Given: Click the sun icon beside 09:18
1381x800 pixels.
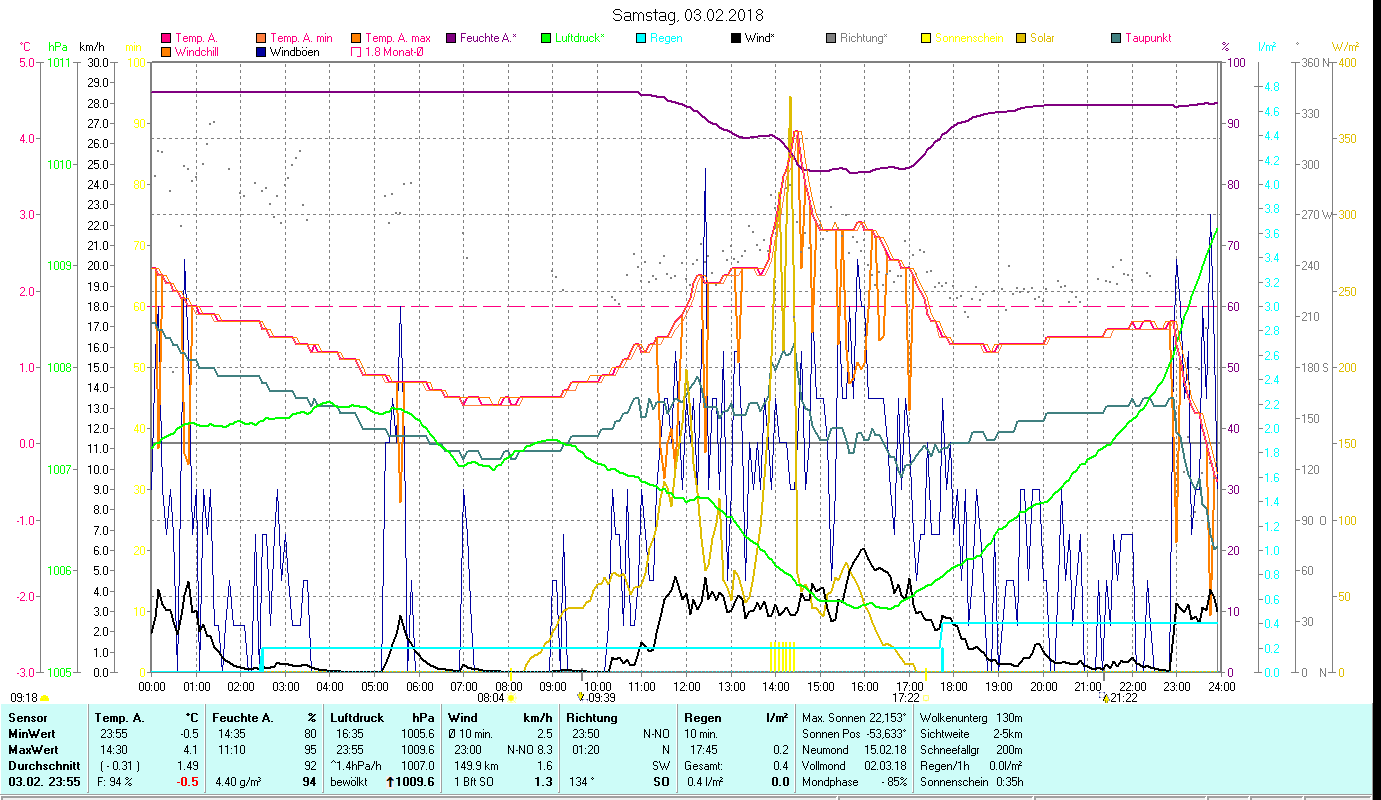Looking at the screenshot, I should (x=45, y=698).
